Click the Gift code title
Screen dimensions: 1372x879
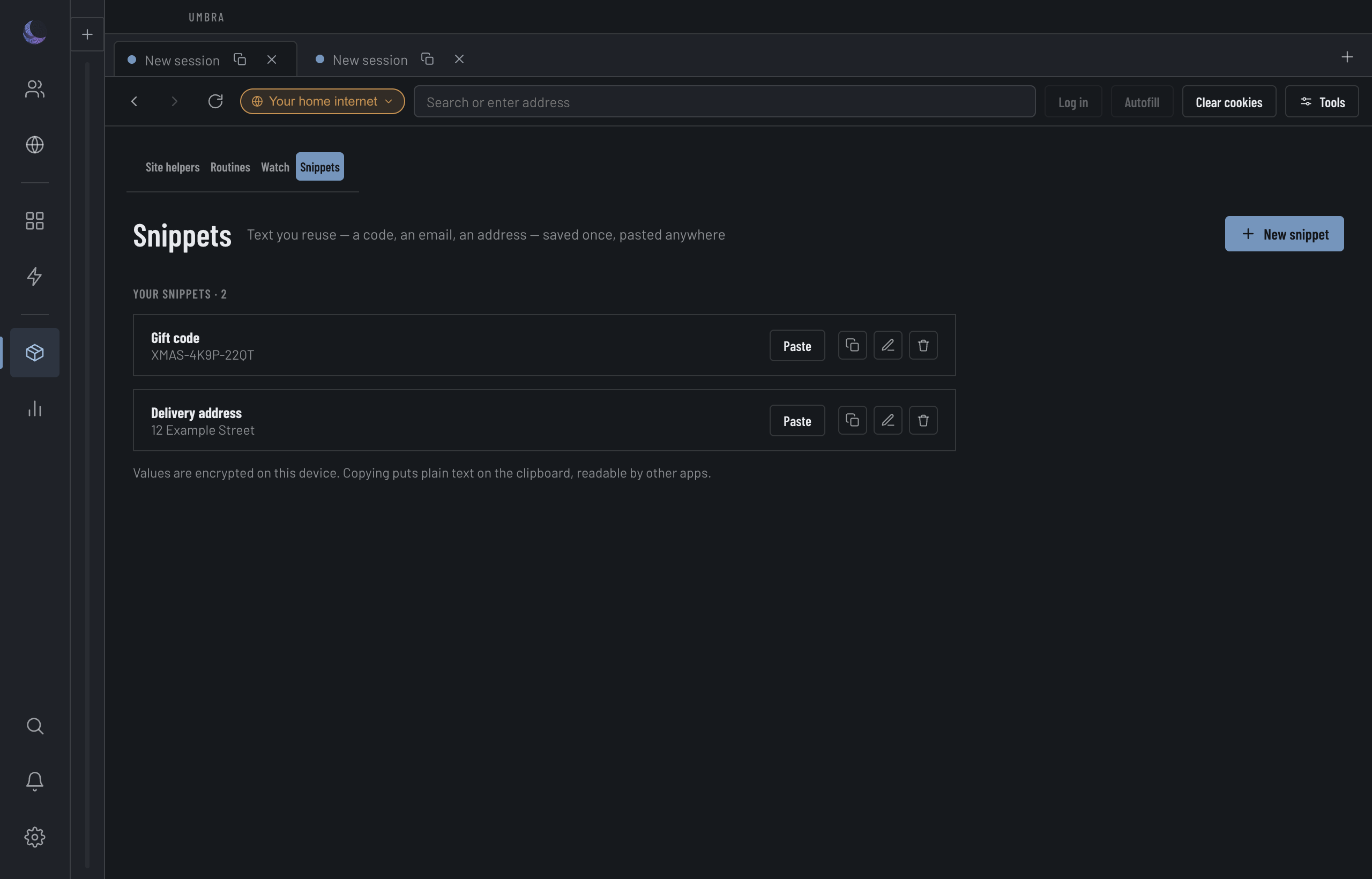click(x=175, y=338)
